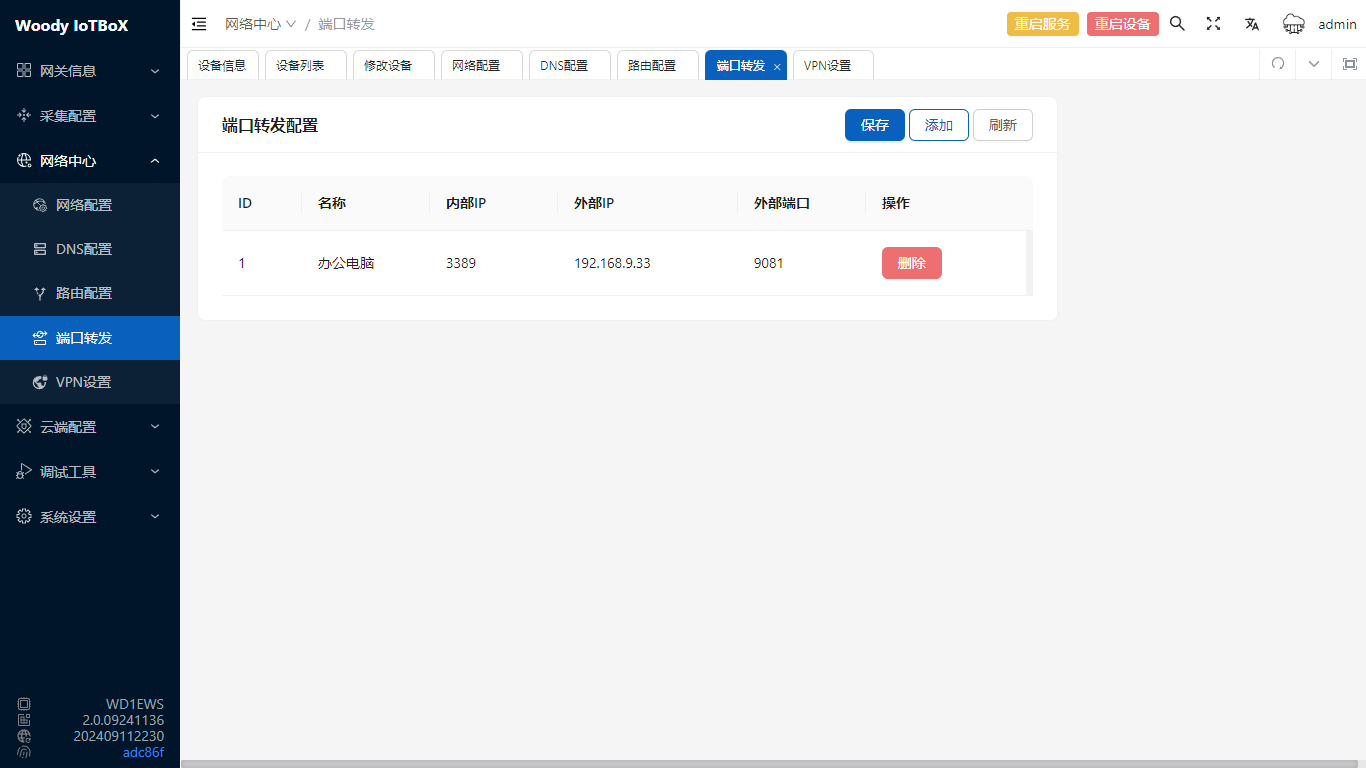Click the horizontal scrollbar at the bottom

tap(770, 763)
